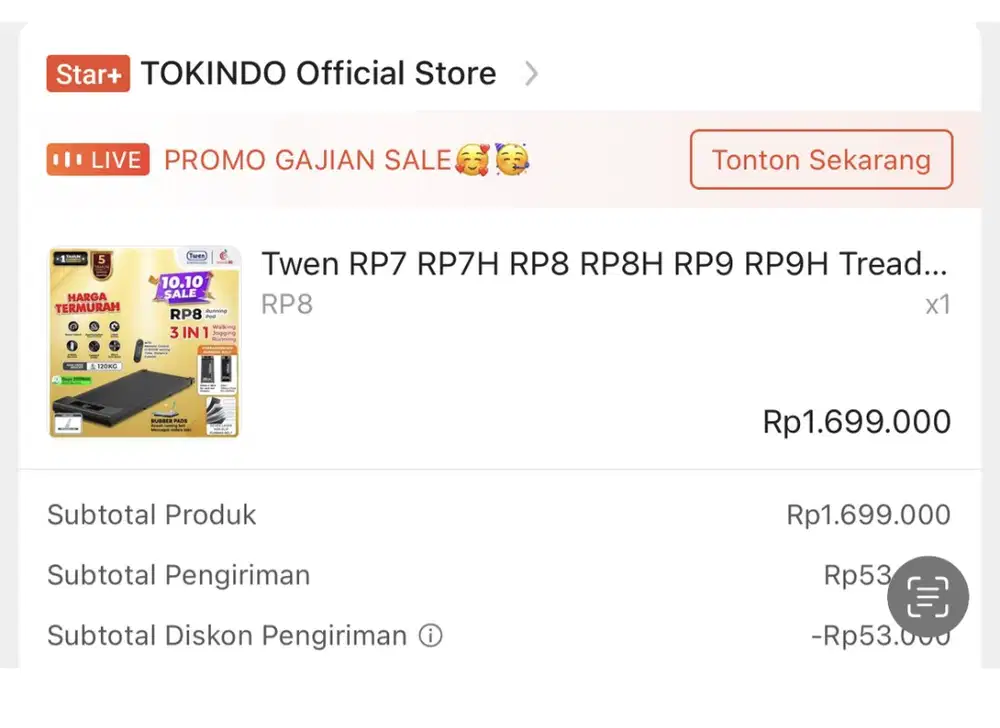Select the RP8 variant label
The width and height of the screenshot is (1000, 728).
[x=287, y=304]
